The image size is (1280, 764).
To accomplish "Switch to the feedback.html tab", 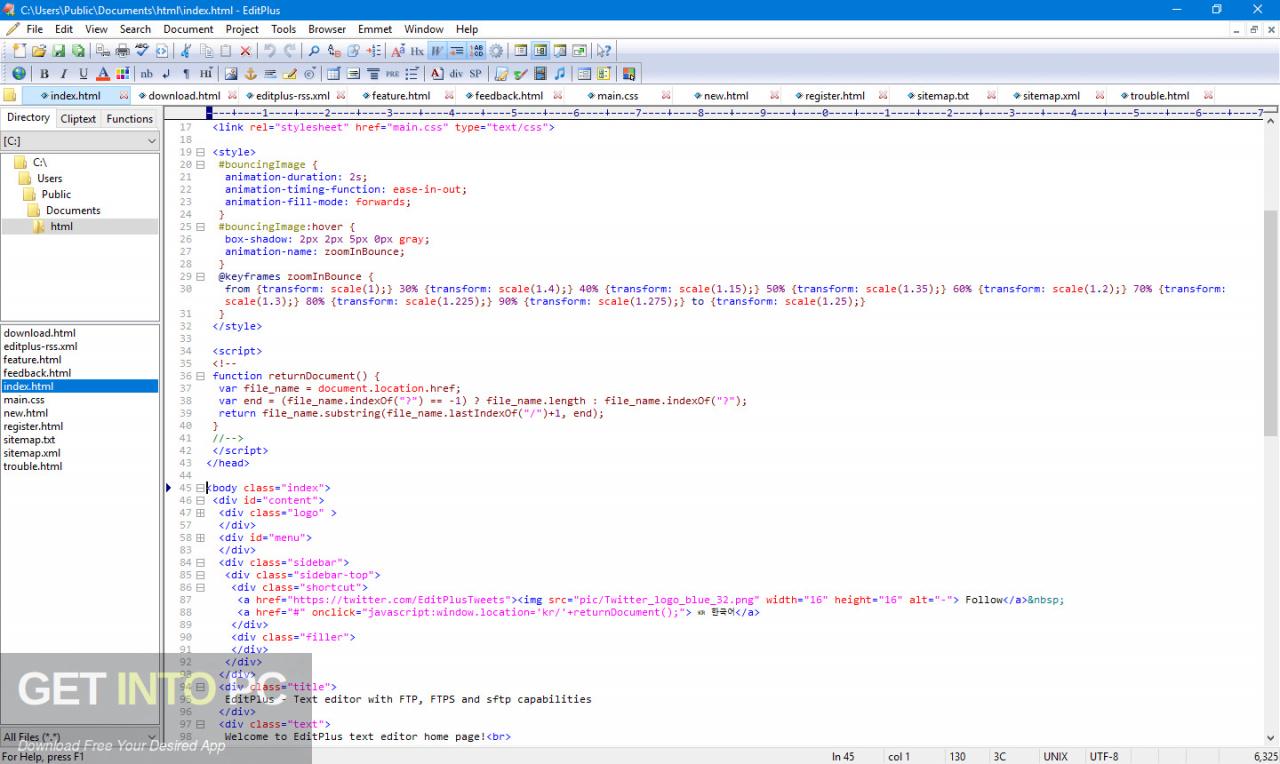I will coord(508,96).
